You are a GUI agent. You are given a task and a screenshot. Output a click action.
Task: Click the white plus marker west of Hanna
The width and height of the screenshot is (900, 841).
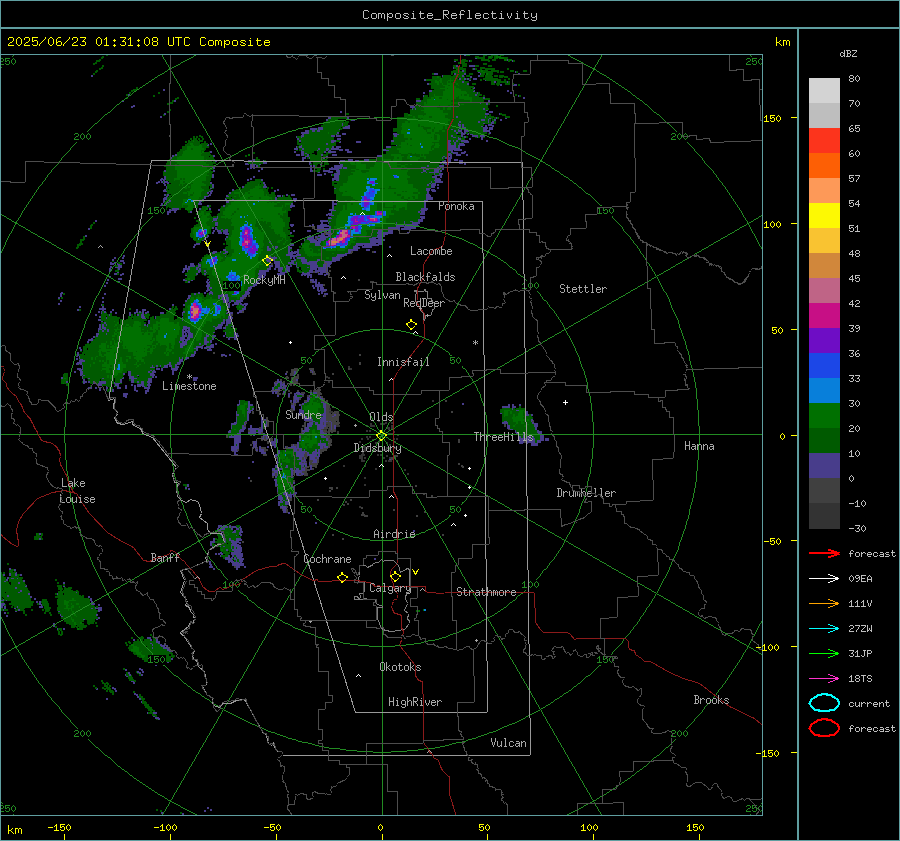pos(565,402)
